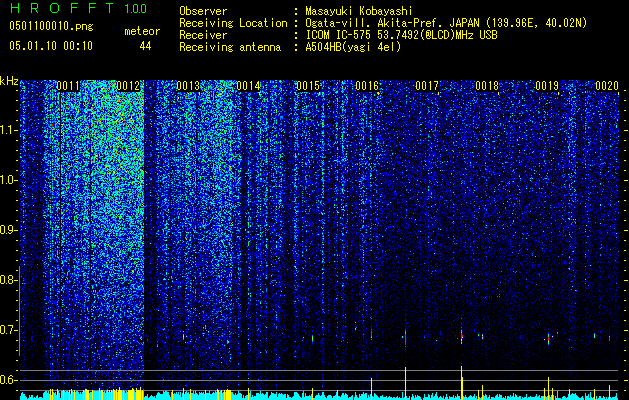
Task: Click the HROFFT 1.0.0 title text
Action: coord(78,8)
